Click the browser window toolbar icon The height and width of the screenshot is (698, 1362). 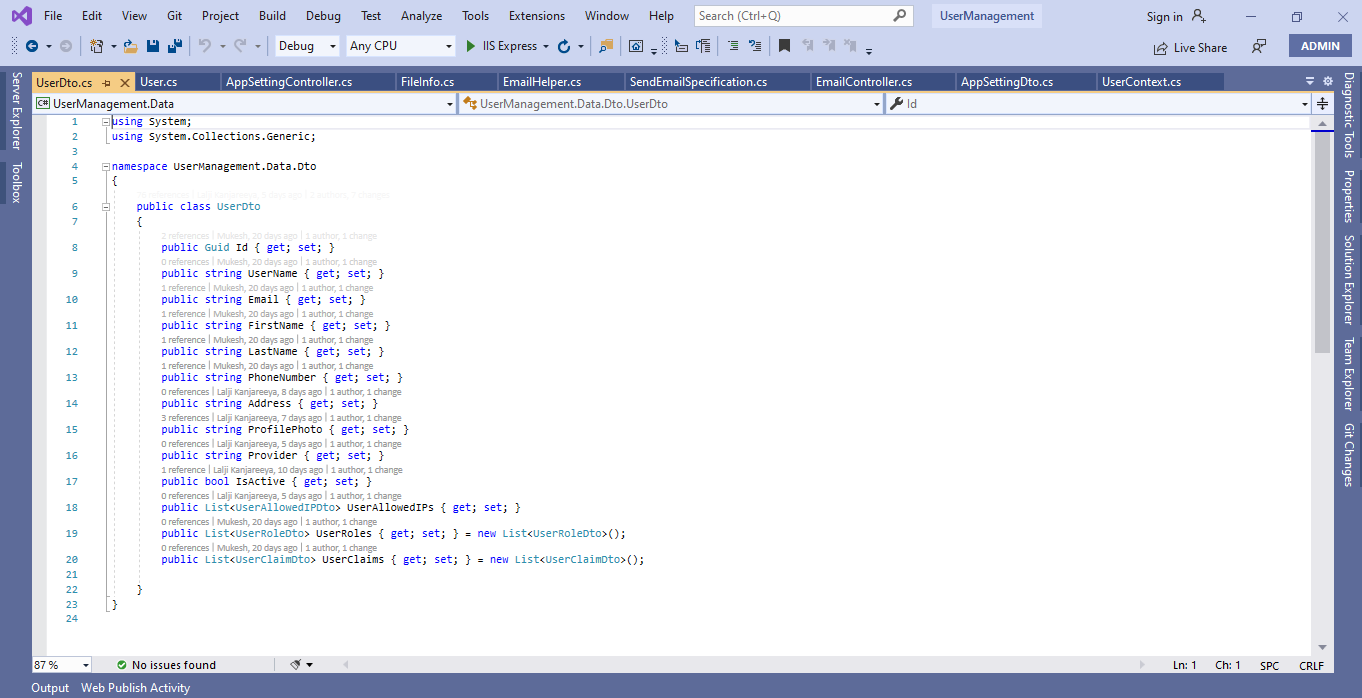click(636, 46)
